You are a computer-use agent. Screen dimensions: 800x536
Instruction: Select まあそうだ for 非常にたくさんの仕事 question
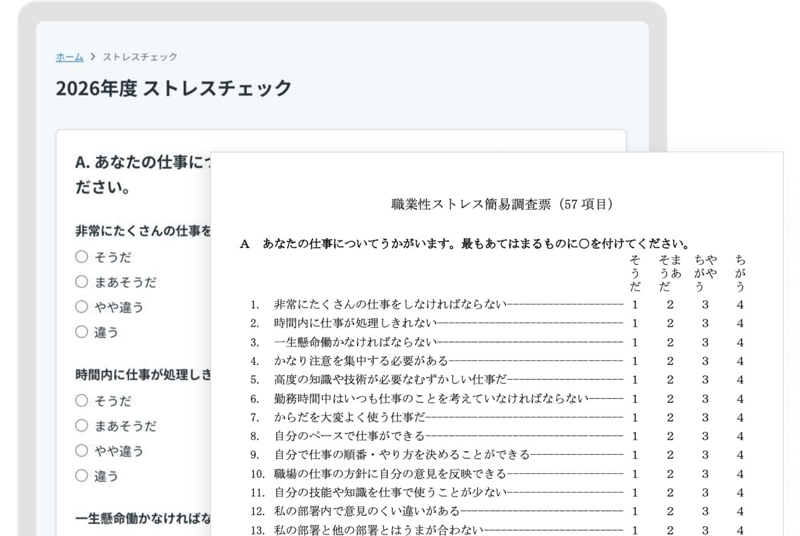click(x=82, y=282)
